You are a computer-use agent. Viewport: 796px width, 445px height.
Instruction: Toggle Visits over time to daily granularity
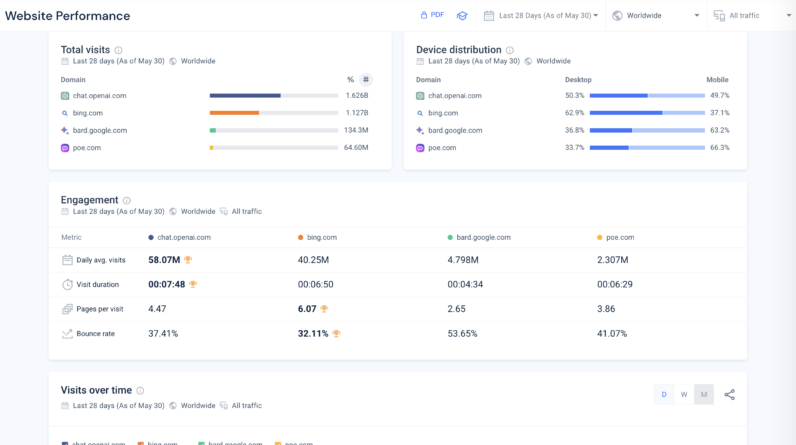point(663,395)
